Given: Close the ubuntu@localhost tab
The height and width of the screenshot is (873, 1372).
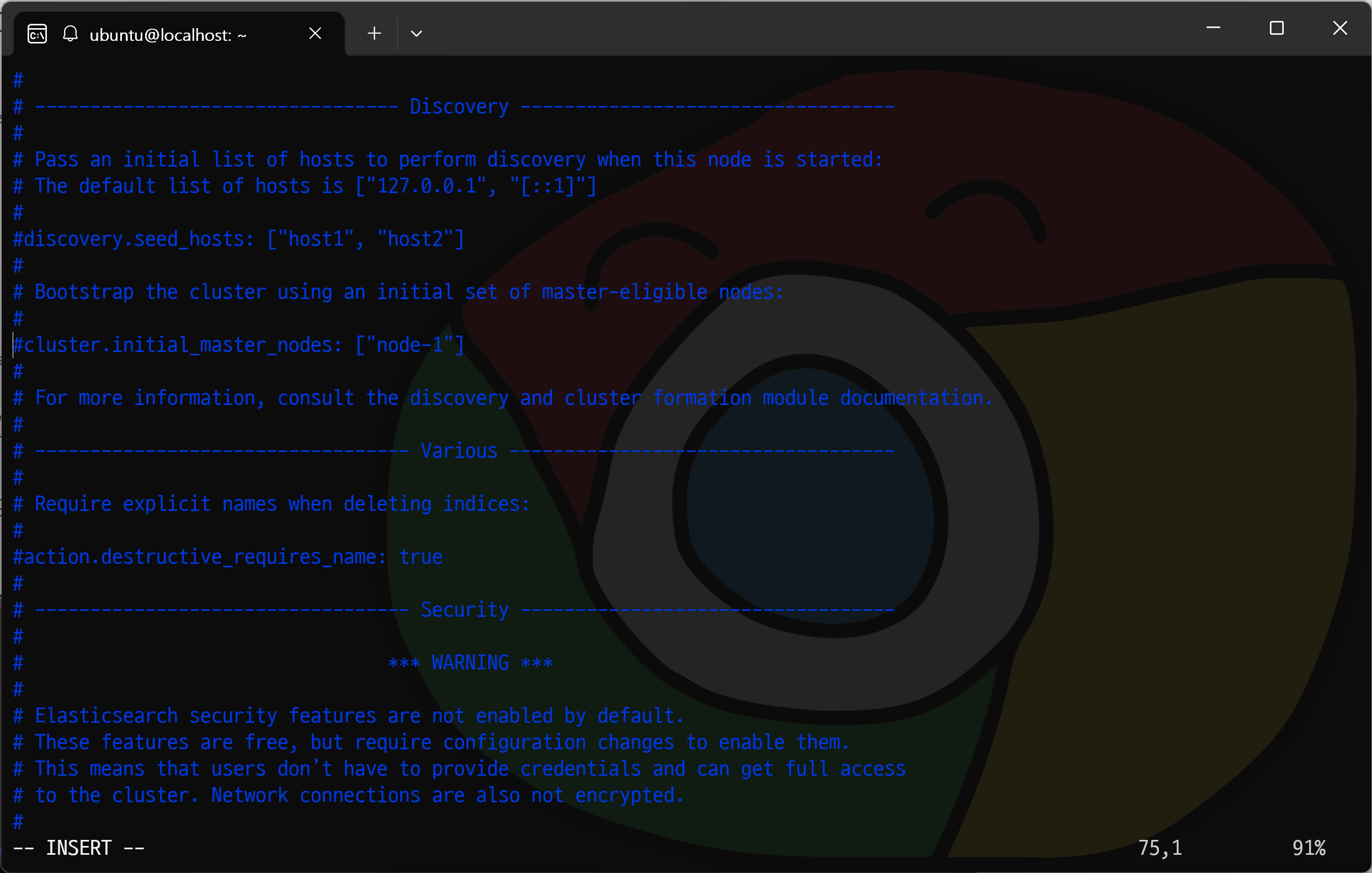Looking at the screenshot, I should [315, 34].
